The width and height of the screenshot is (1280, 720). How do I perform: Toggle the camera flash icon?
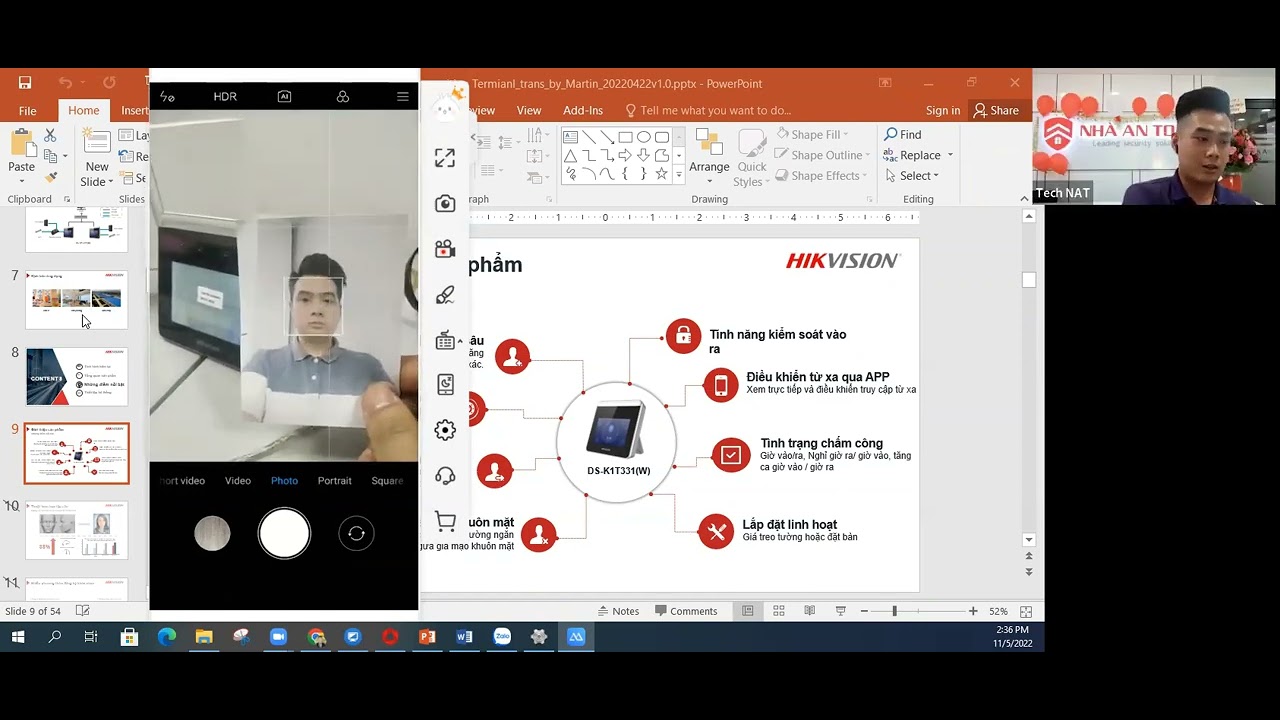point(167,97)
